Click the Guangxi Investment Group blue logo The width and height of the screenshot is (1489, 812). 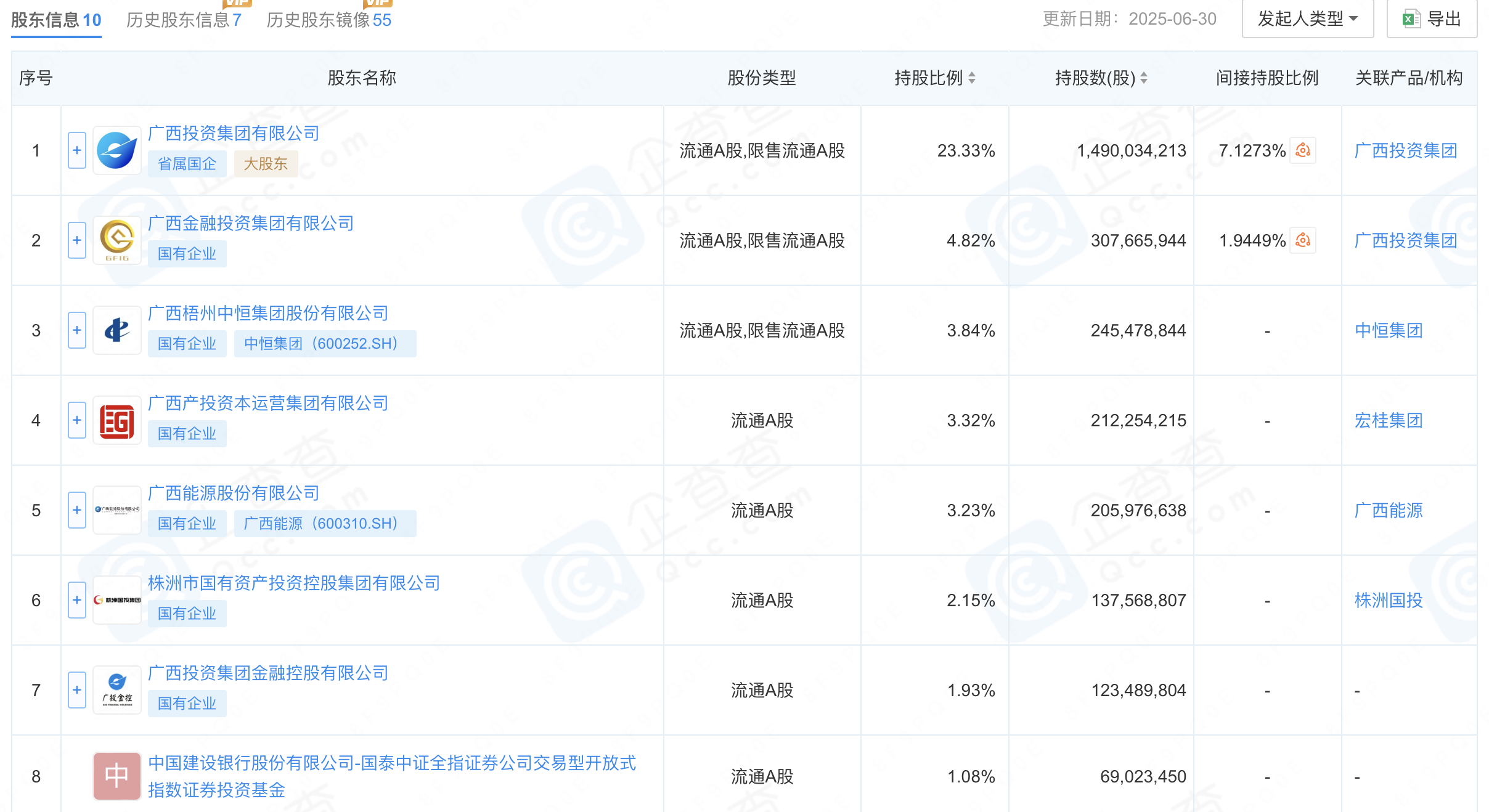117,150
